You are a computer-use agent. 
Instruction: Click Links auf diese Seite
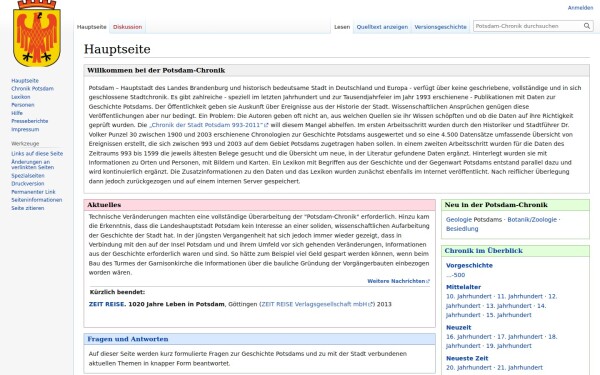point(37,154)
